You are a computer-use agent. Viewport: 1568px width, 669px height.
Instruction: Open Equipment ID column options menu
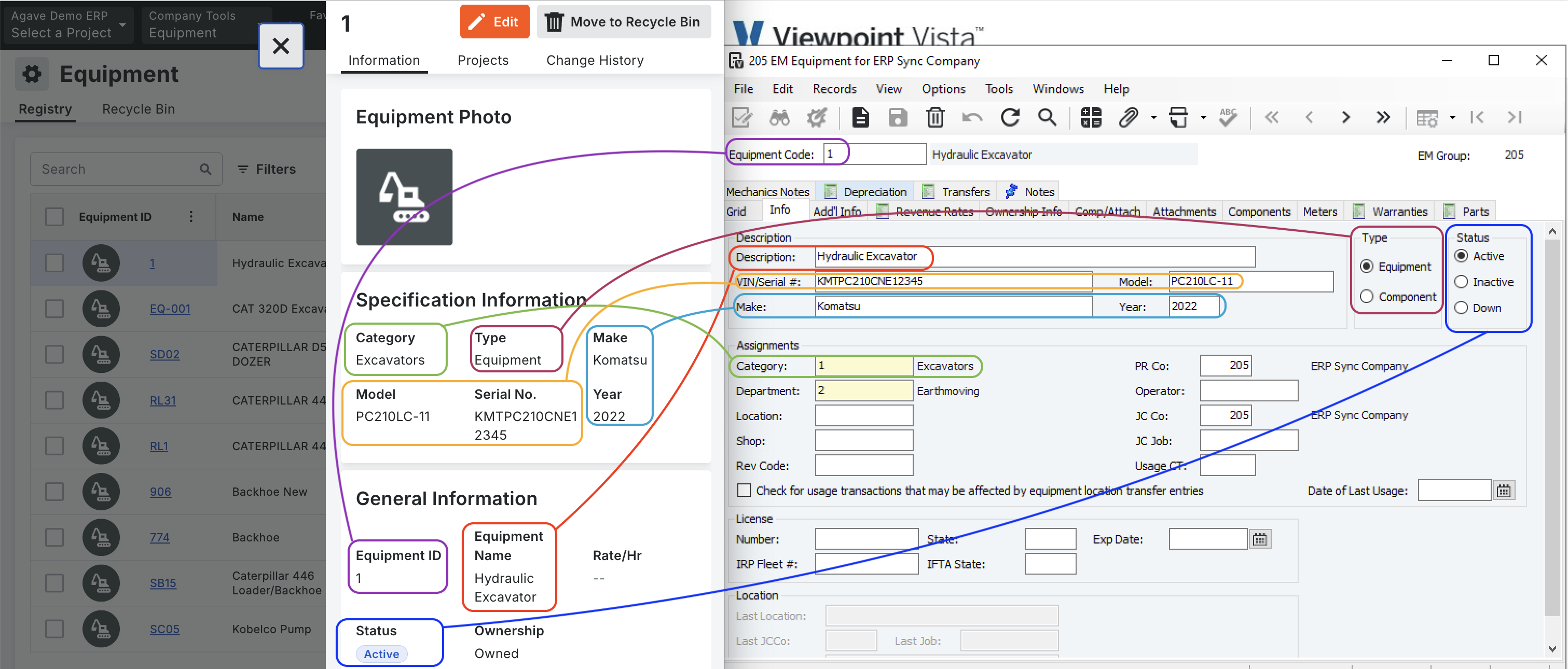(191, 216)
